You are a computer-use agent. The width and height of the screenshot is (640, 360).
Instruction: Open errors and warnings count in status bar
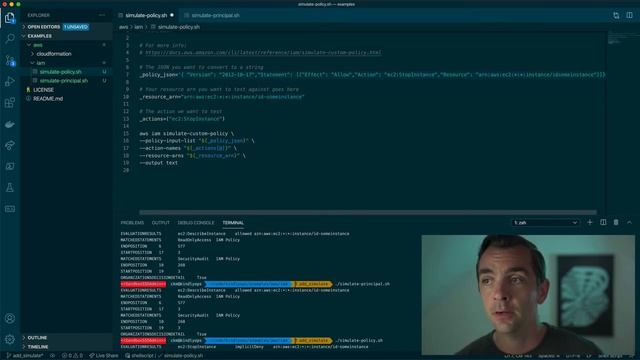click(72, 356)
